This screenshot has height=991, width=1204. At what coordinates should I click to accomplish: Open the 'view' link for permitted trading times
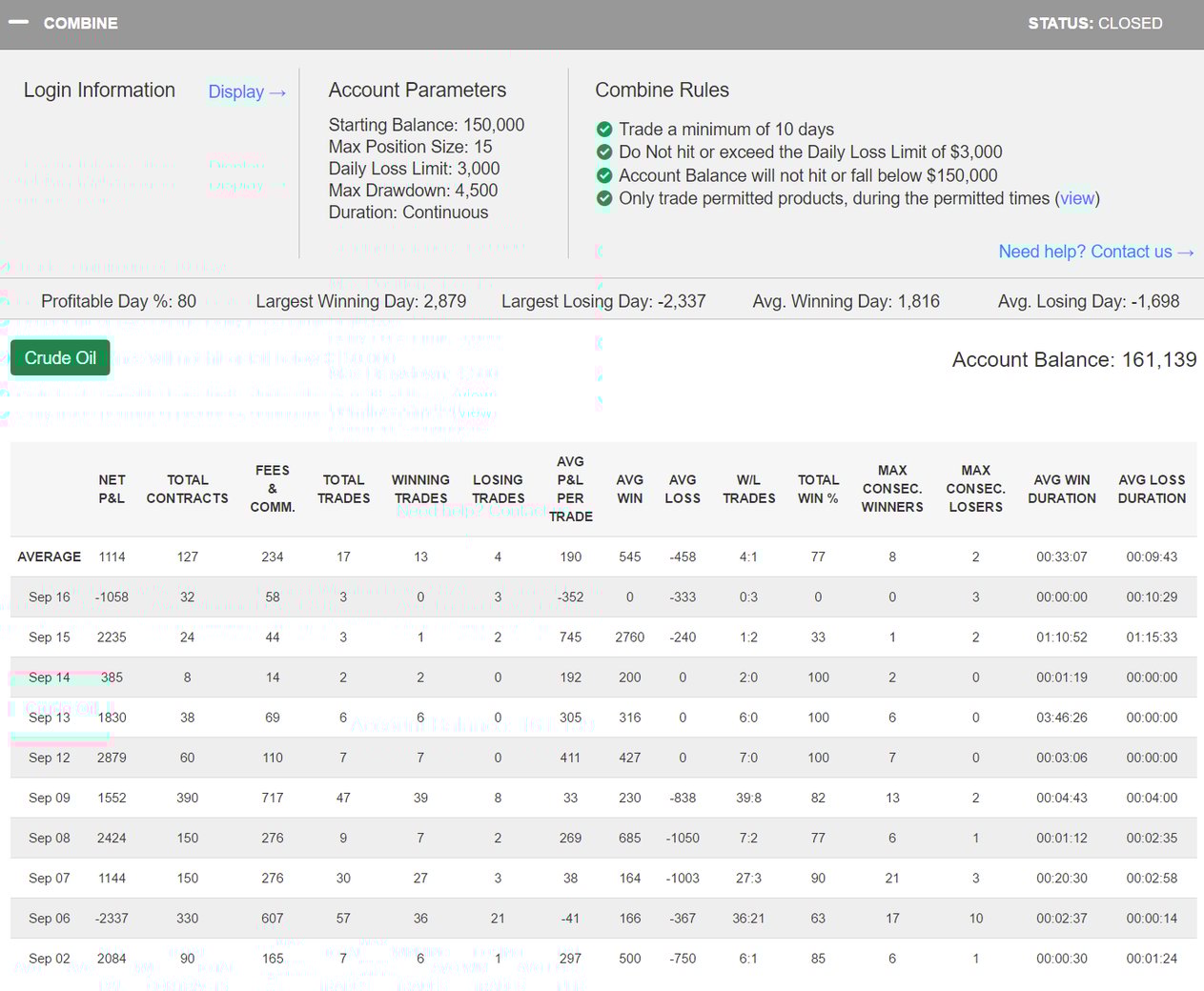tap(1077, 198)
